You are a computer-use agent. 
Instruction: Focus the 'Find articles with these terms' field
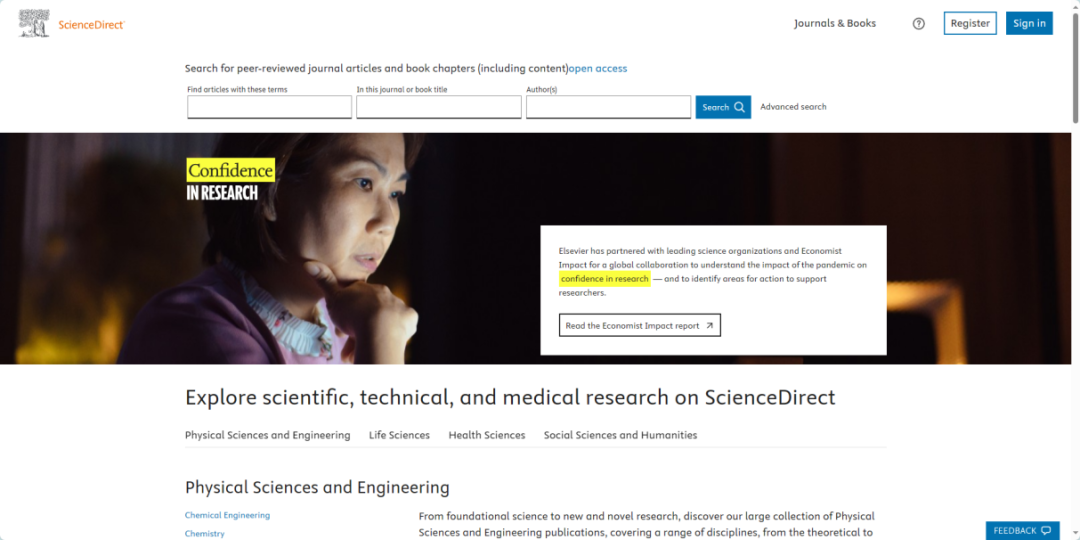coord(269,107)
